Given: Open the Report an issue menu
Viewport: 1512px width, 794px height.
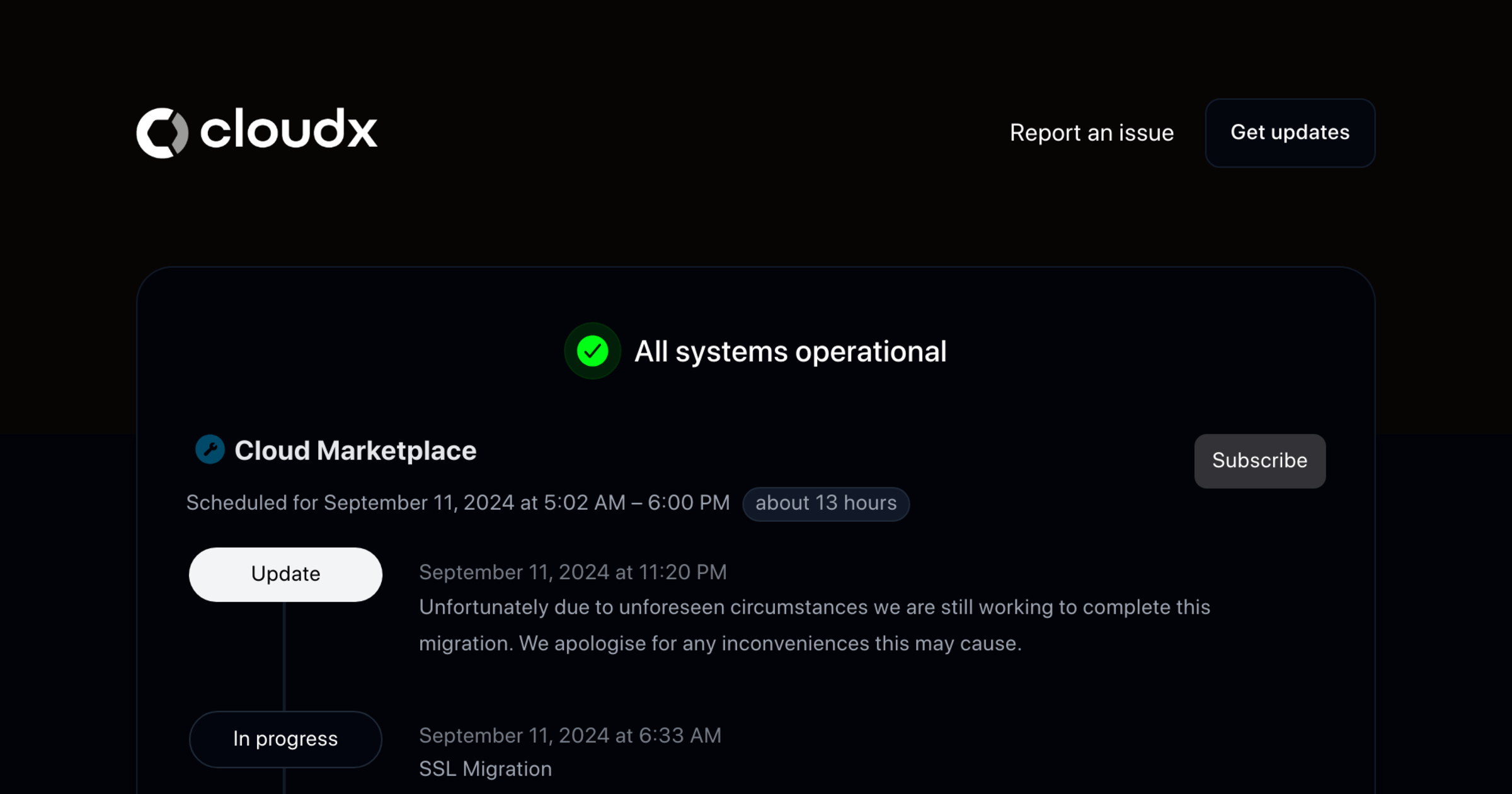Looking at the screenshot, I should [1092, 132].
